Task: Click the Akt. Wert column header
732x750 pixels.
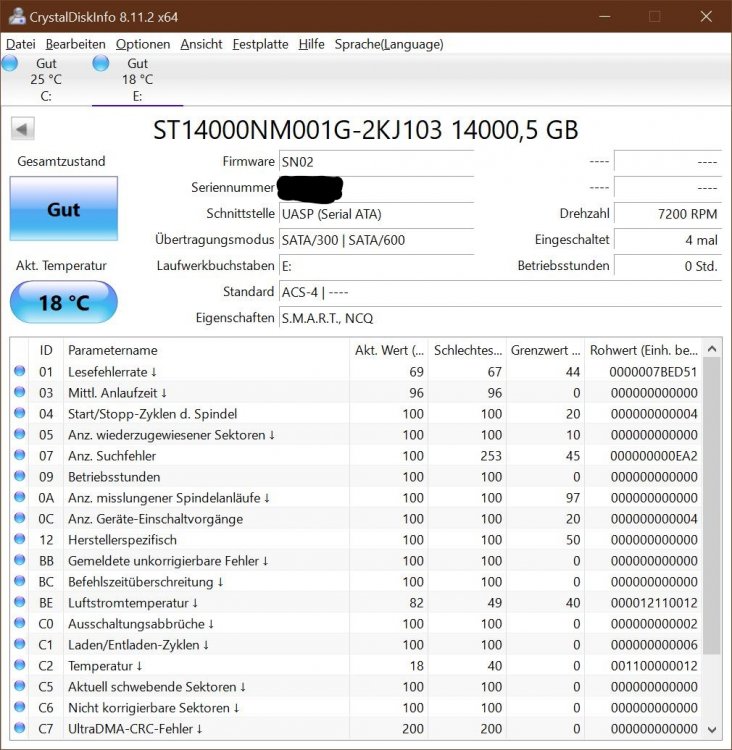Action: tap(388, 350)
